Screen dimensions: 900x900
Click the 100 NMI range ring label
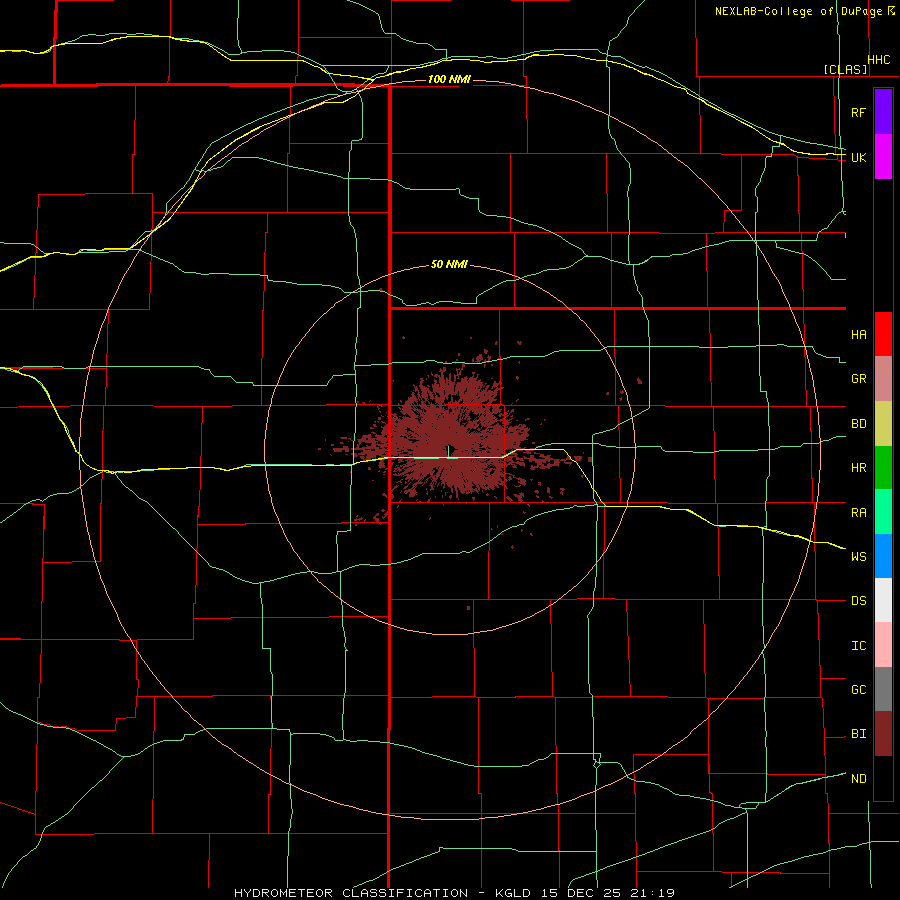tap(449, 79)
